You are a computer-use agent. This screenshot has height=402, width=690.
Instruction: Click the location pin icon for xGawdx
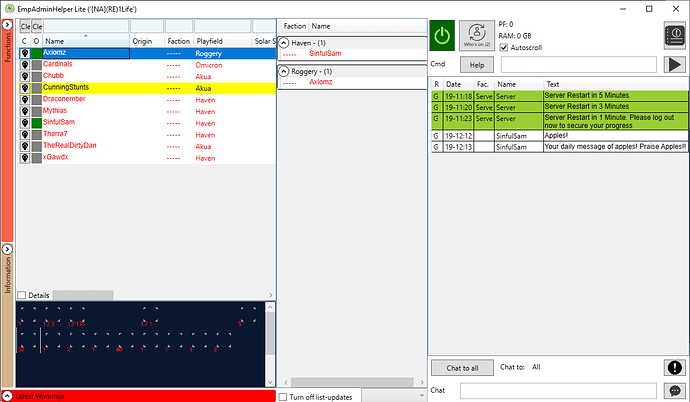pos(25,158)
